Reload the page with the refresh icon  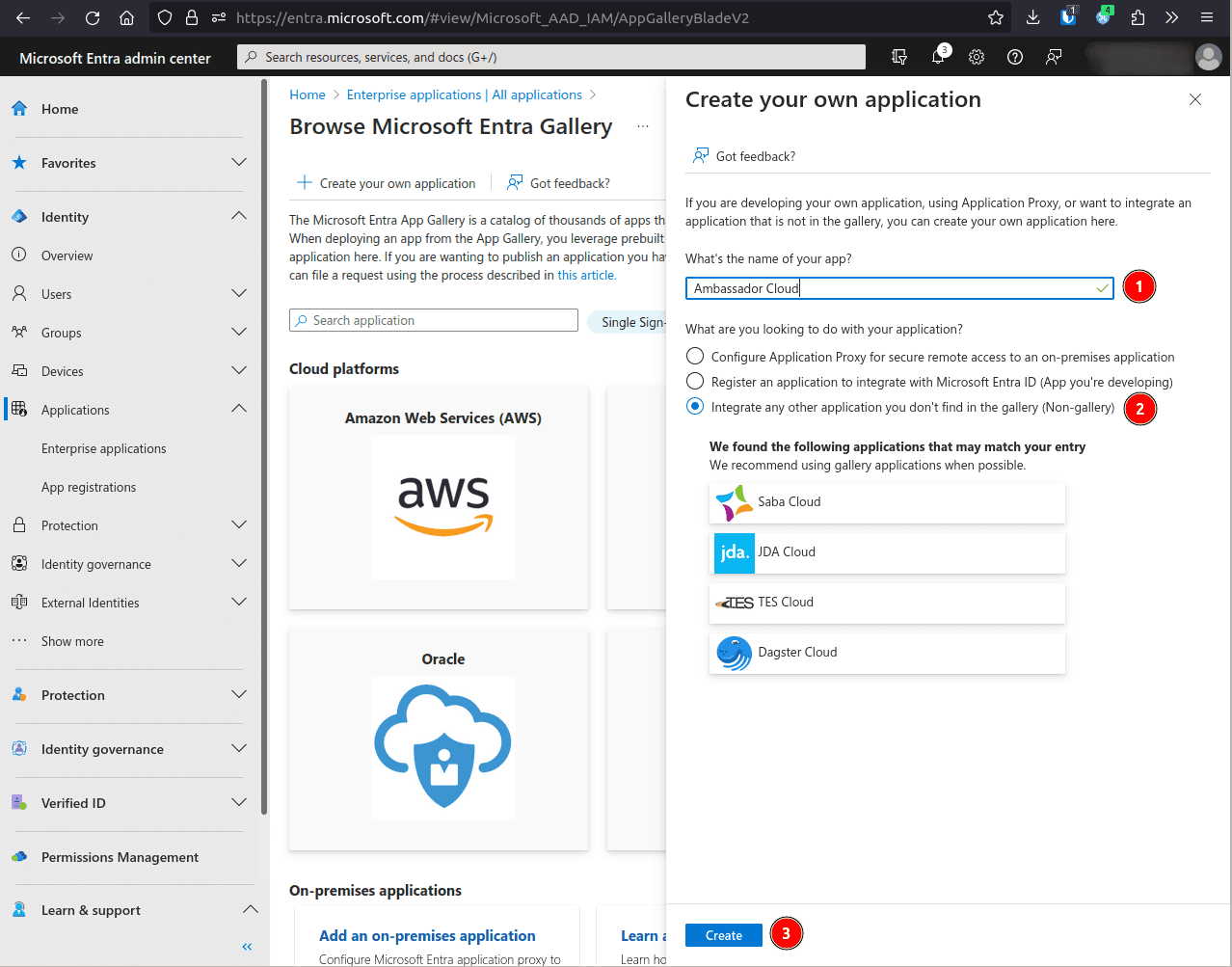[93, 17]
